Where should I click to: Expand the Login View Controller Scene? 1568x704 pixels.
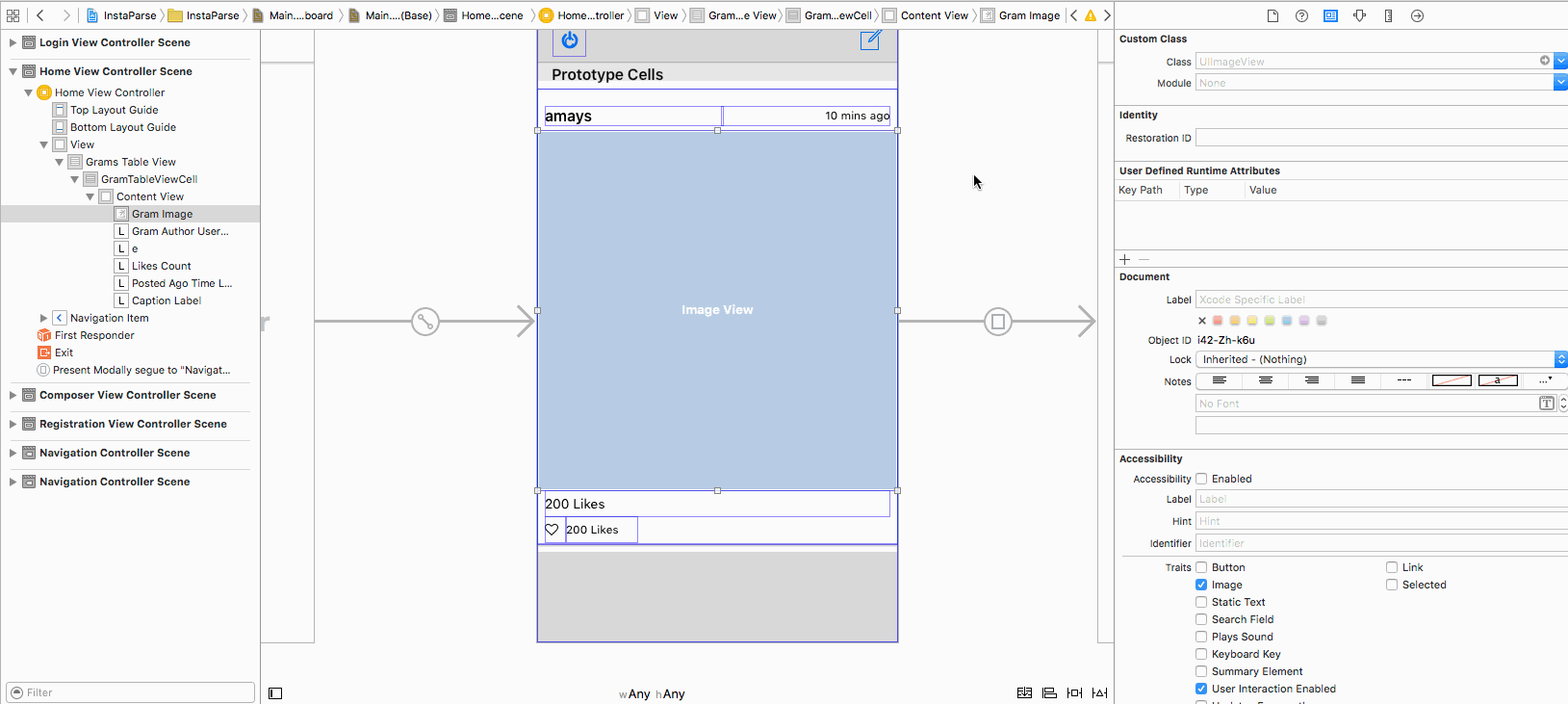pyautogui.click(x=13, y=42)
